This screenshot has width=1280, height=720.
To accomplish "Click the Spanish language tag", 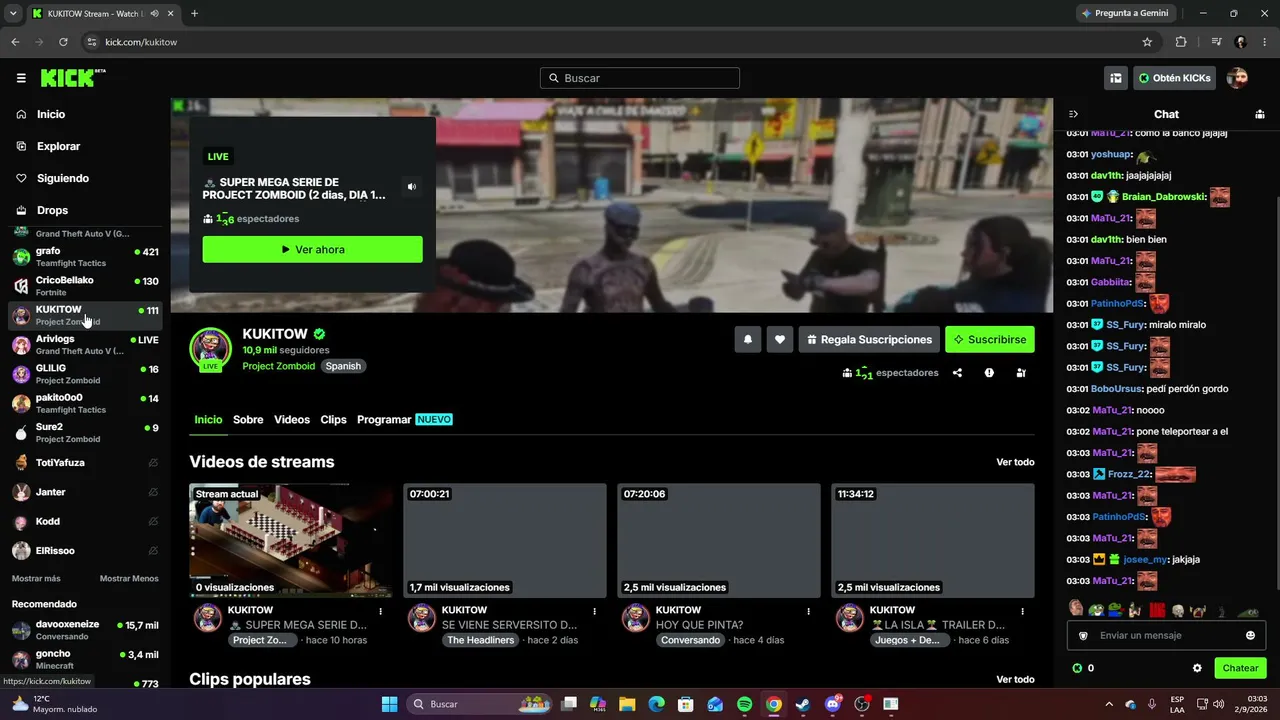I will (x=343, y=366).
